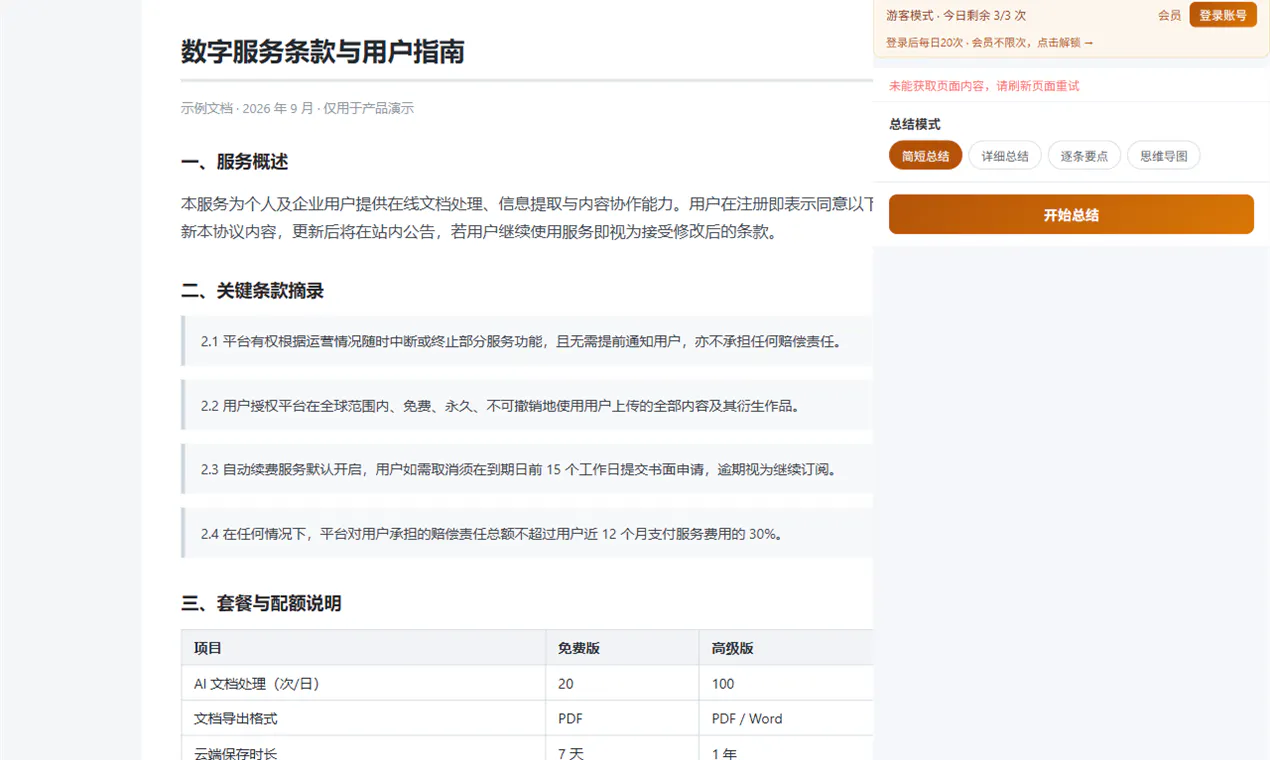Viewport: 1270px width, 760px height.
Task: Click the 免费版 column header
Action: [579, 648]
